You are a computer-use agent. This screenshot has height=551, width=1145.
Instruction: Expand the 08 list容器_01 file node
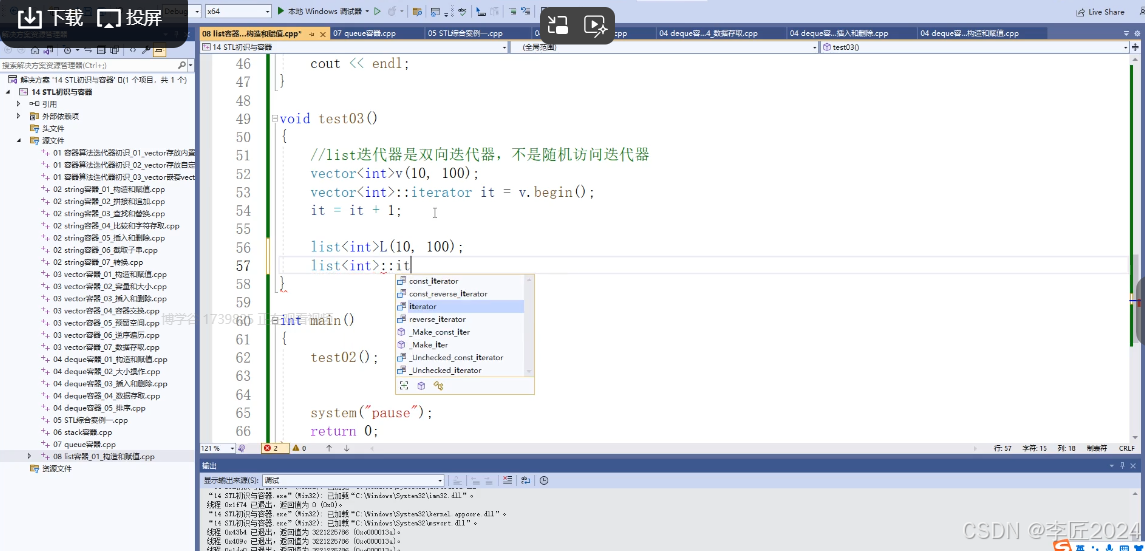[29, 456]
